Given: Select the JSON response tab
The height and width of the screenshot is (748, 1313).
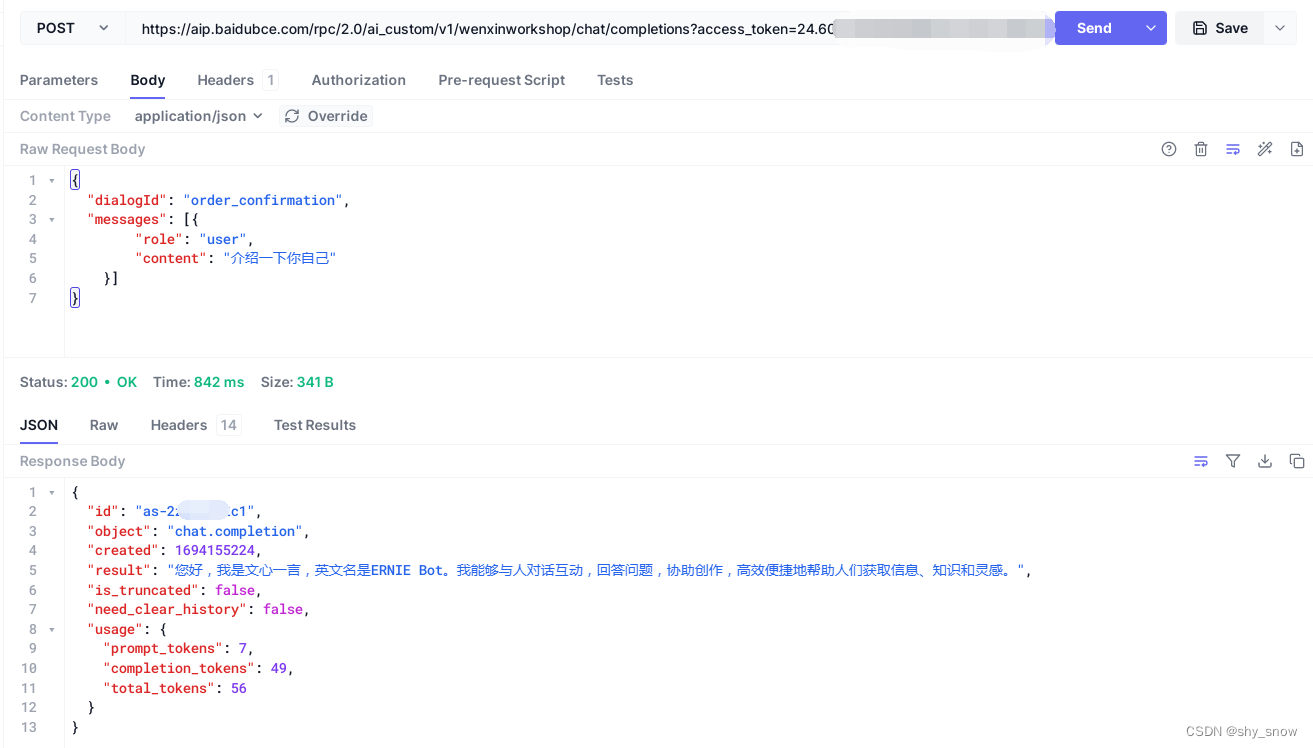Looking at the screenshot, I should 39,425.
